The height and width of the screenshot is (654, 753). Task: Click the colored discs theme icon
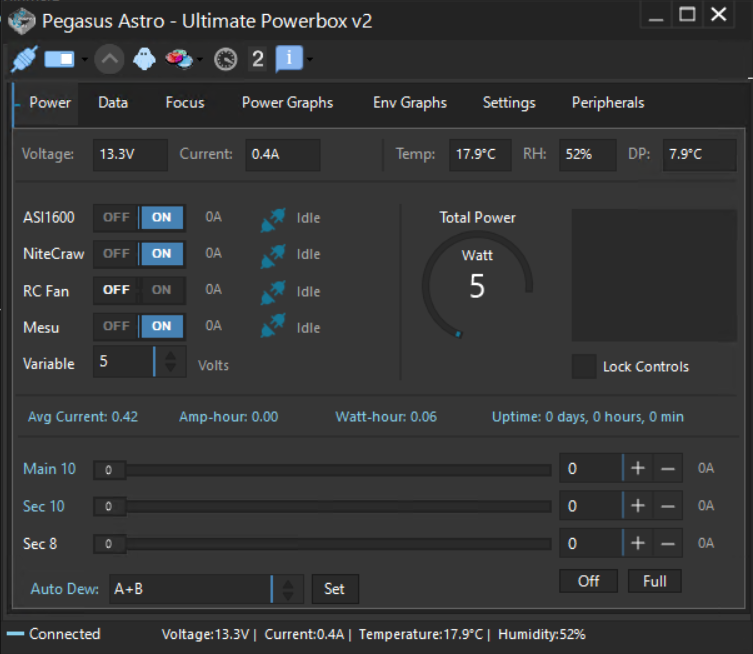[178, 60]
